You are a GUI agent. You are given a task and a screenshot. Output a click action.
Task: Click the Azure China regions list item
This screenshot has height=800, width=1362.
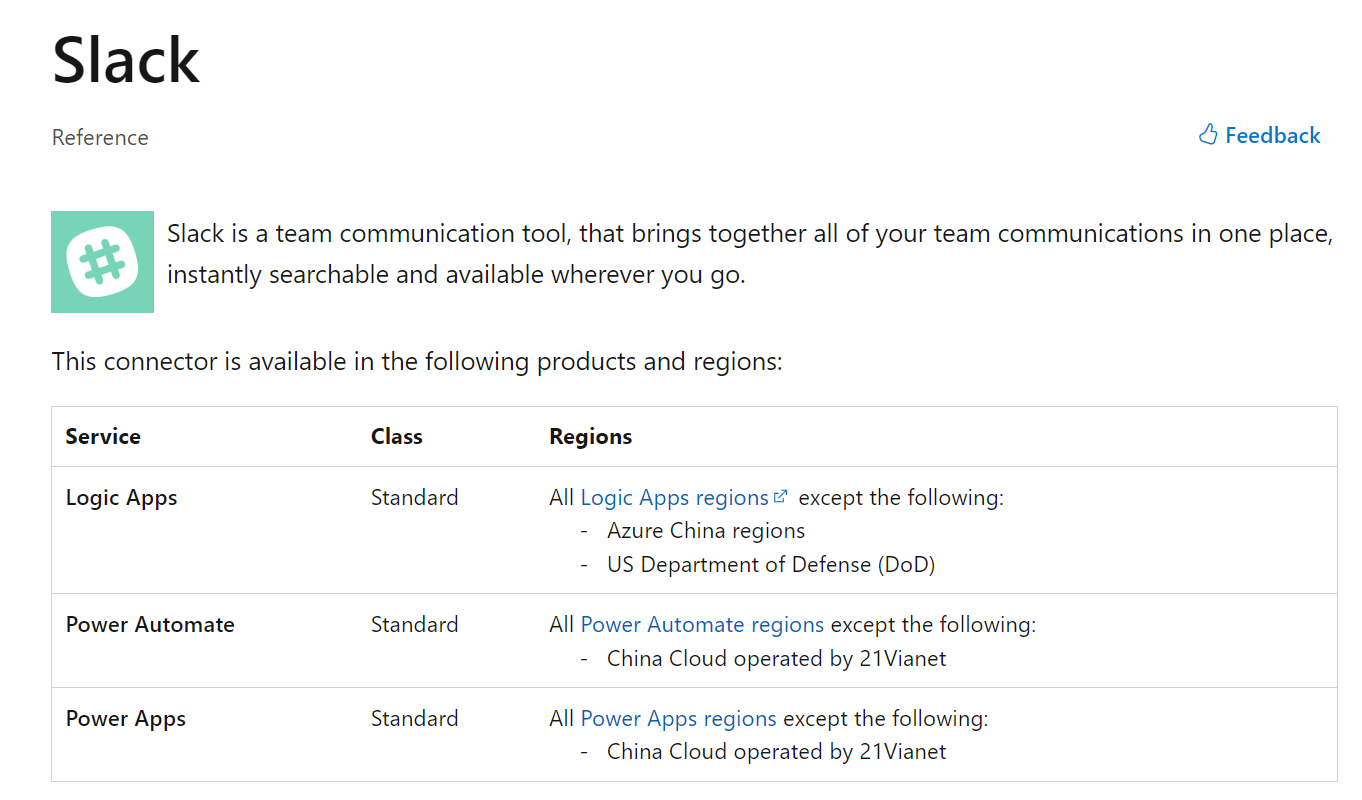[705, 530]
